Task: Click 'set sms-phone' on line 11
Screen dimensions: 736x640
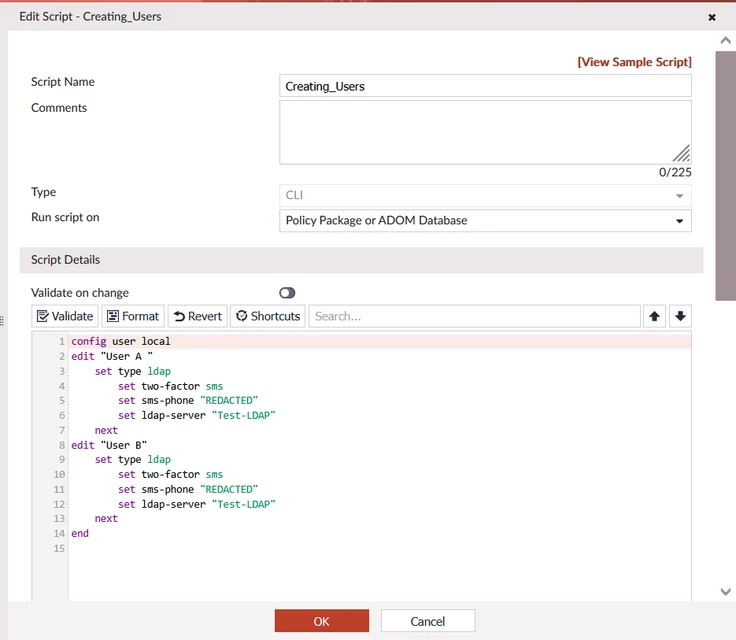Action: point(188,489)
